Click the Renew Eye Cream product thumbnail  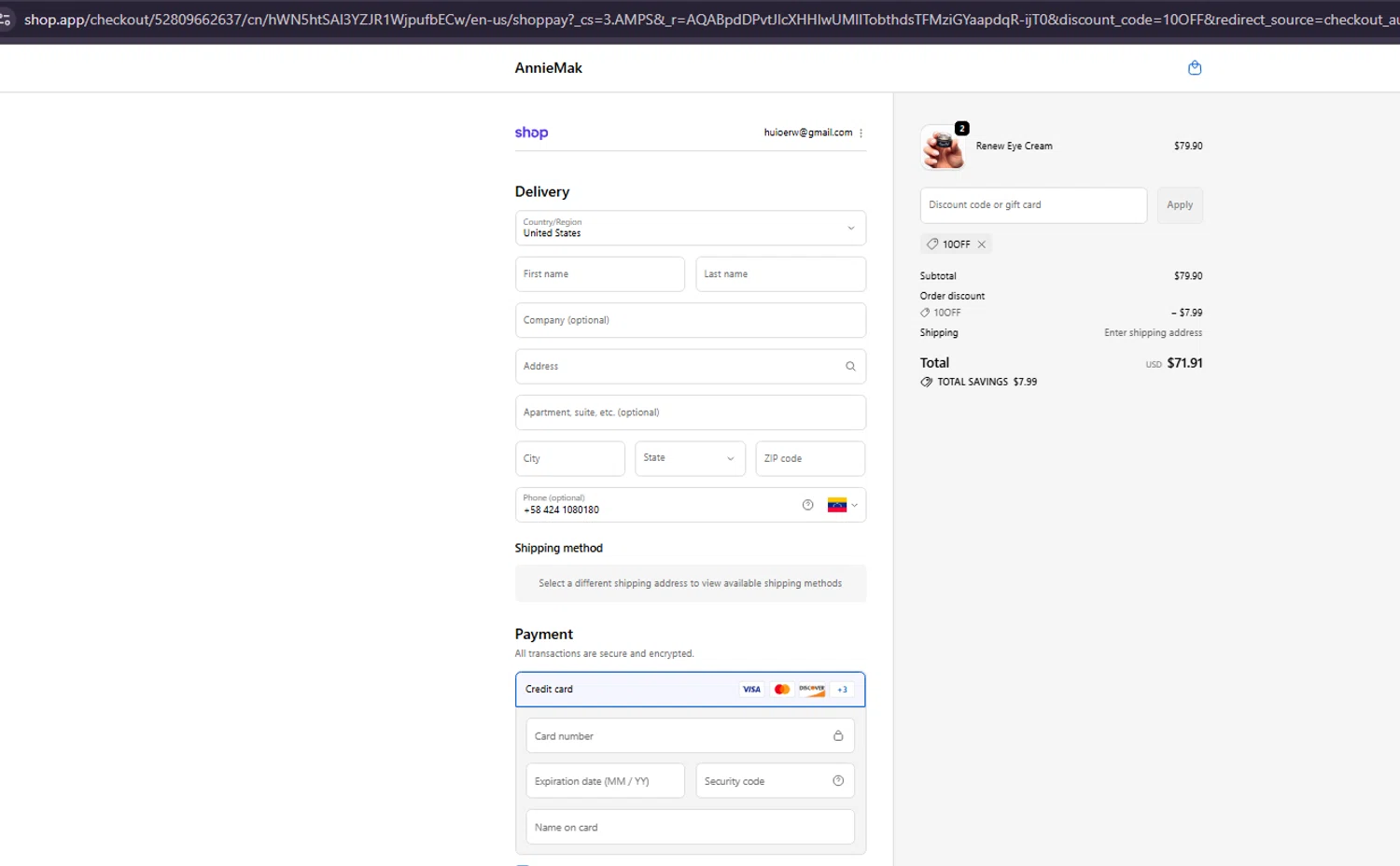pos(944,147)
